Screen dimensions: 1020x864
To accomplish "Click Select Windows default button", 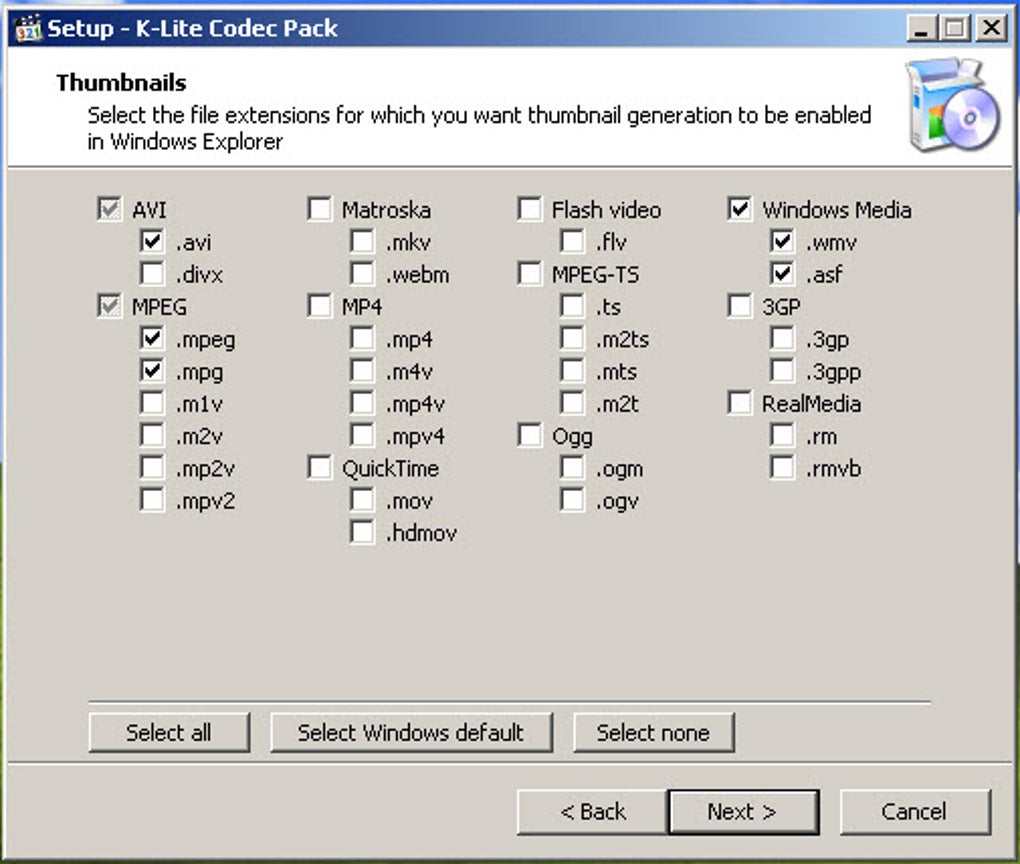I will (x=410, y=733).
